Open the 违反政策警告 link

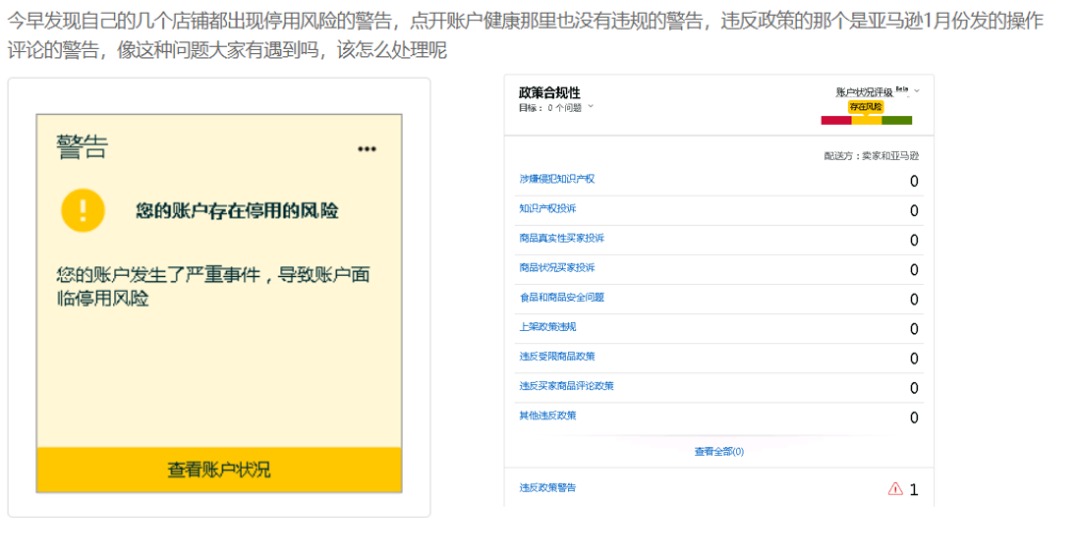pyautogui.click(x=547, y=488)
